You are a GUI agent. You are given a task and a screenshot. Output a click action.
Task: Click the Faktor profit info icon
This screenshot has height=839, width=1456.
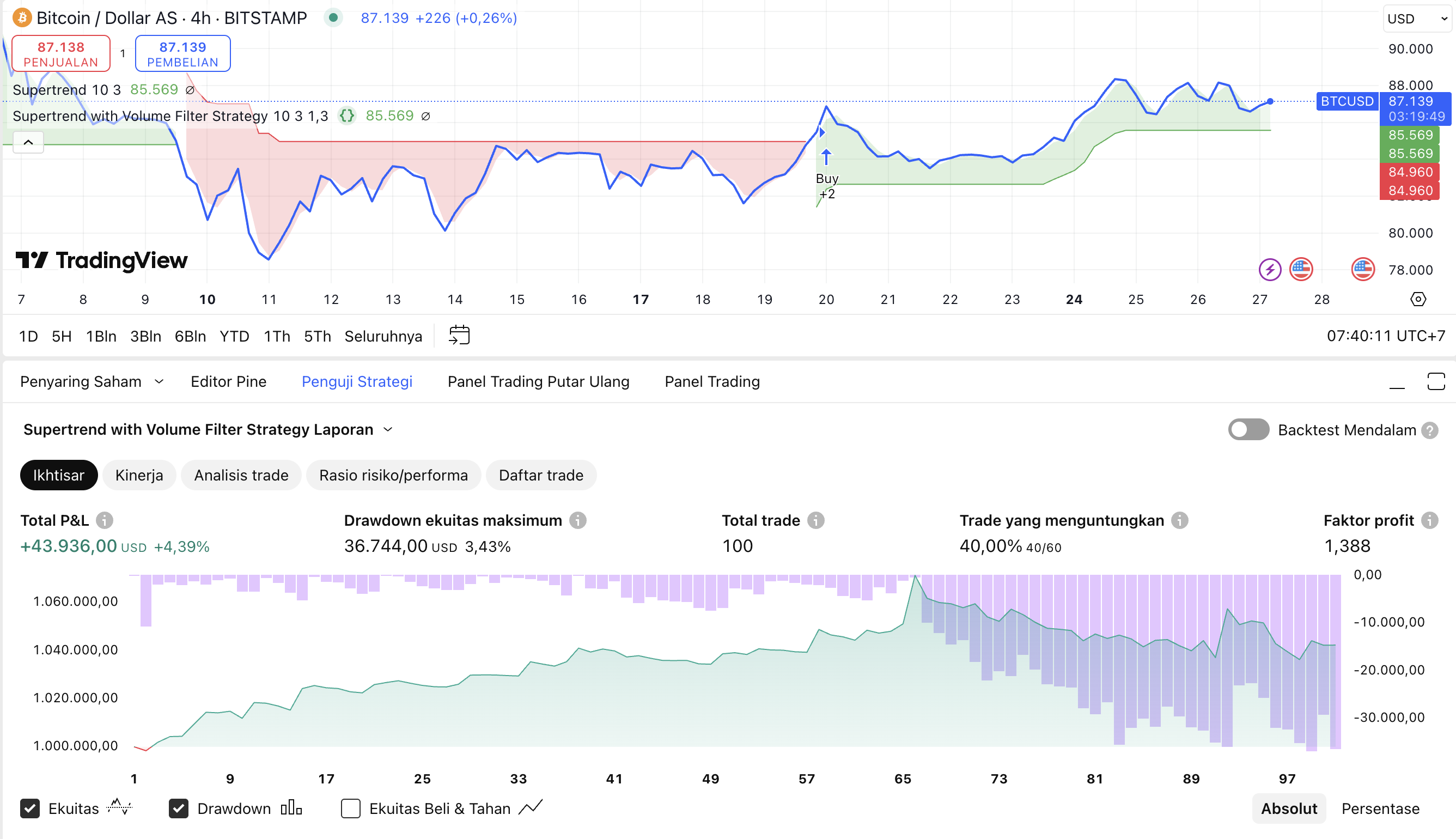tap(1429, 520)
